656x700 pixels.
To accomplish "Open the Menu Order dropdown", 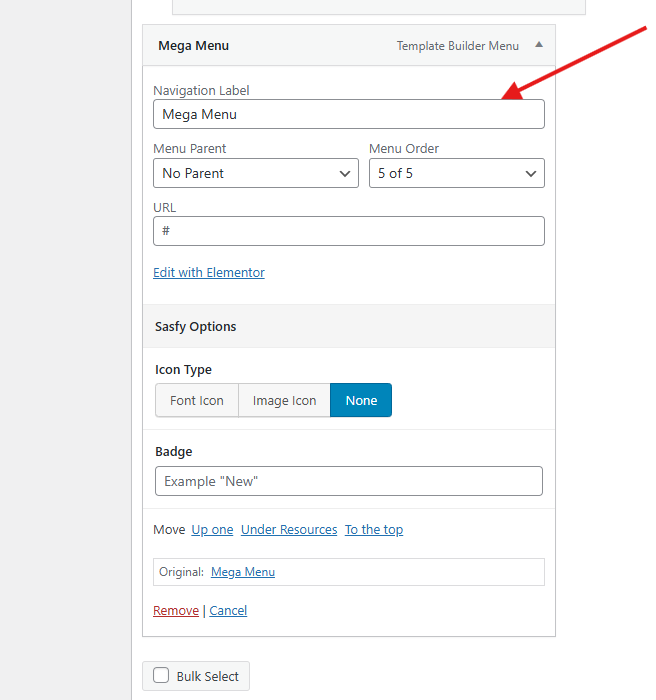I will pos(456,173).
